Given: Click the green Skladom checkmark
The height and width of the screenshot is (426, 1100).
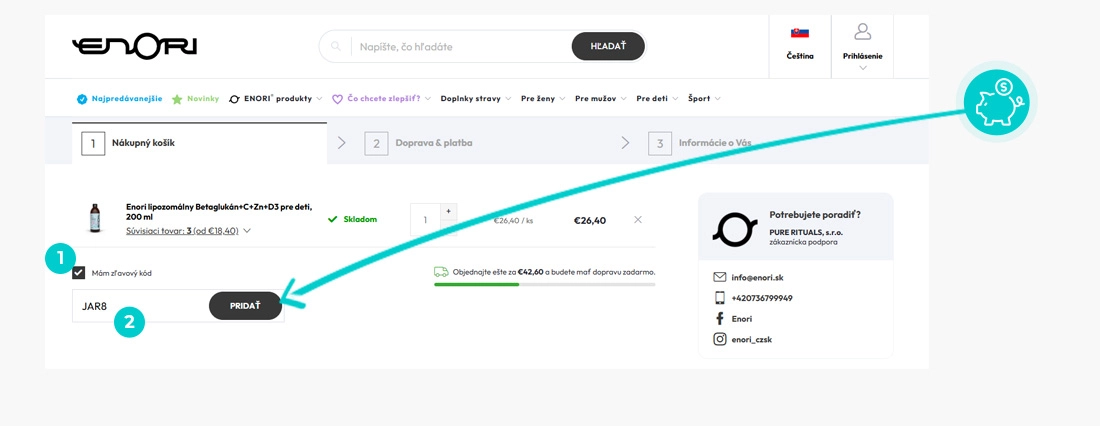Looking at the screenshot, I should pyautogui.click(x=333, y=220).
